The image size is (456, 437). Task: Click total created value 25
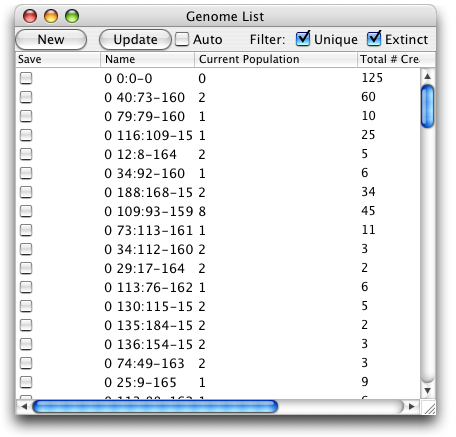pyautogui.click(x=368, y=135)
